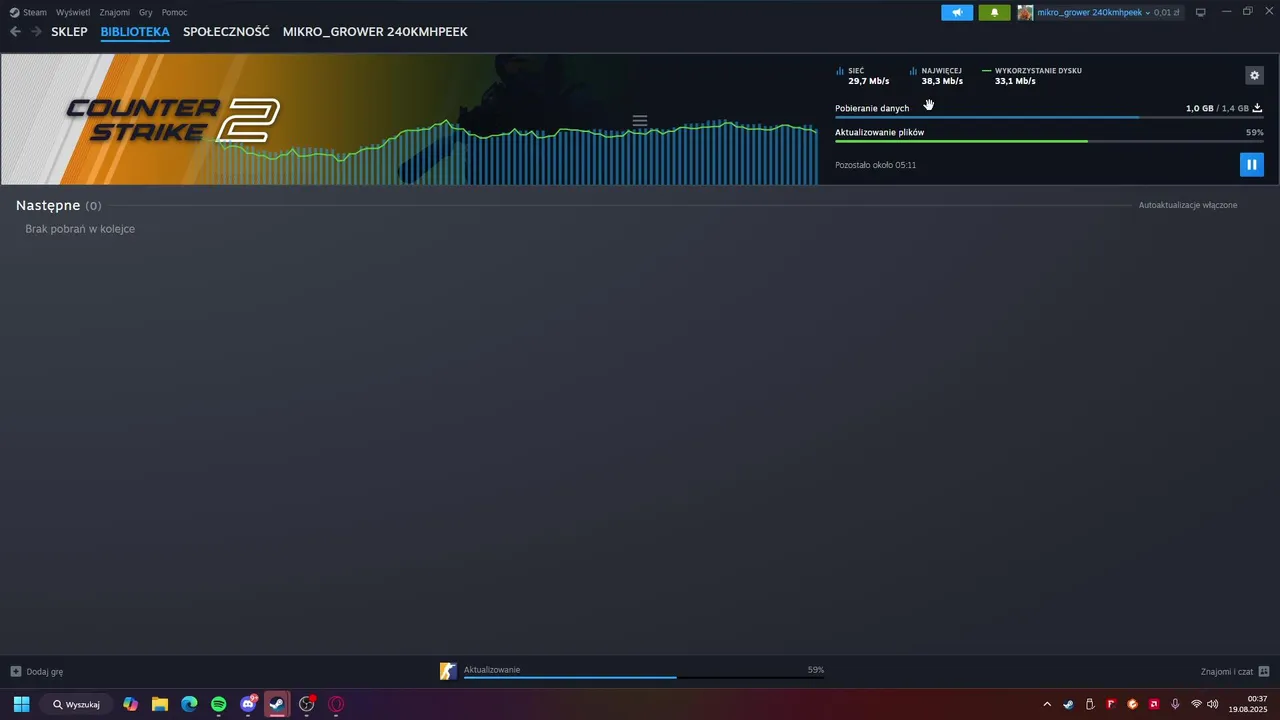Click the microphone tray icon
Image resolution: width=1280 pixels, height=720 pixels.
click(x=1175, y=704)
